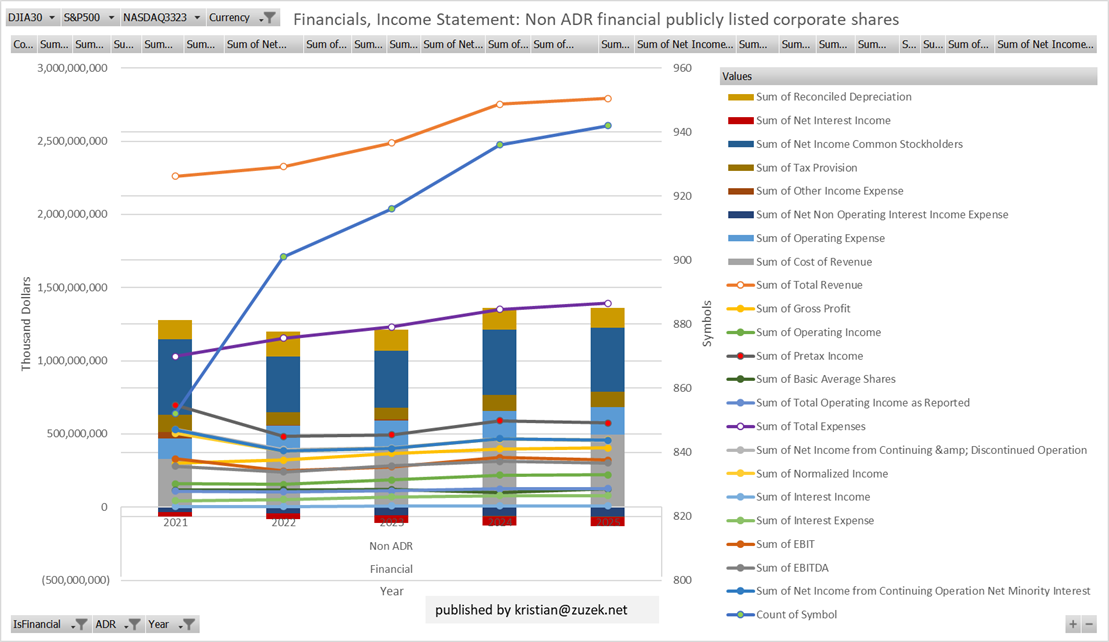The height and width of the screenshot is (642, 1109).
Task: Click the ADR axis filter funnel icon
Action: coord(133,624)
